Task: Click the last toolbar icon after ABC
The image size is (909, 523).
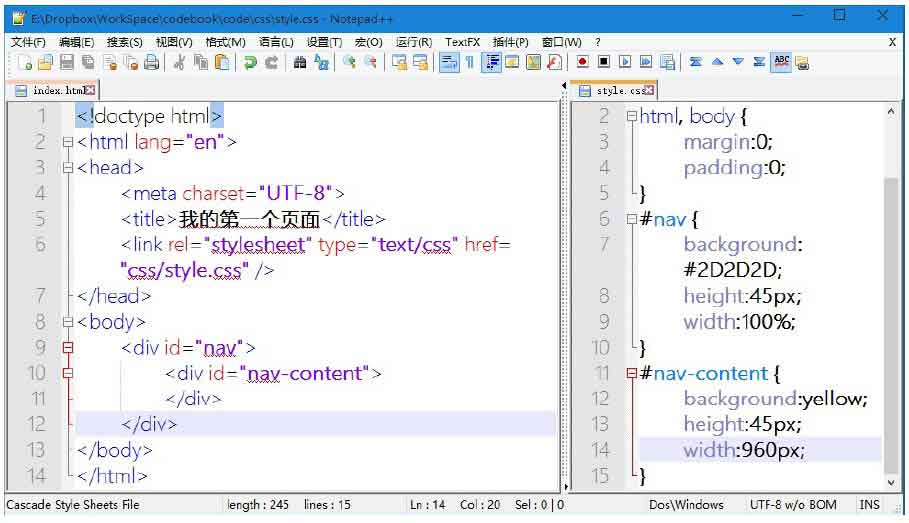Action: [802, 62]
